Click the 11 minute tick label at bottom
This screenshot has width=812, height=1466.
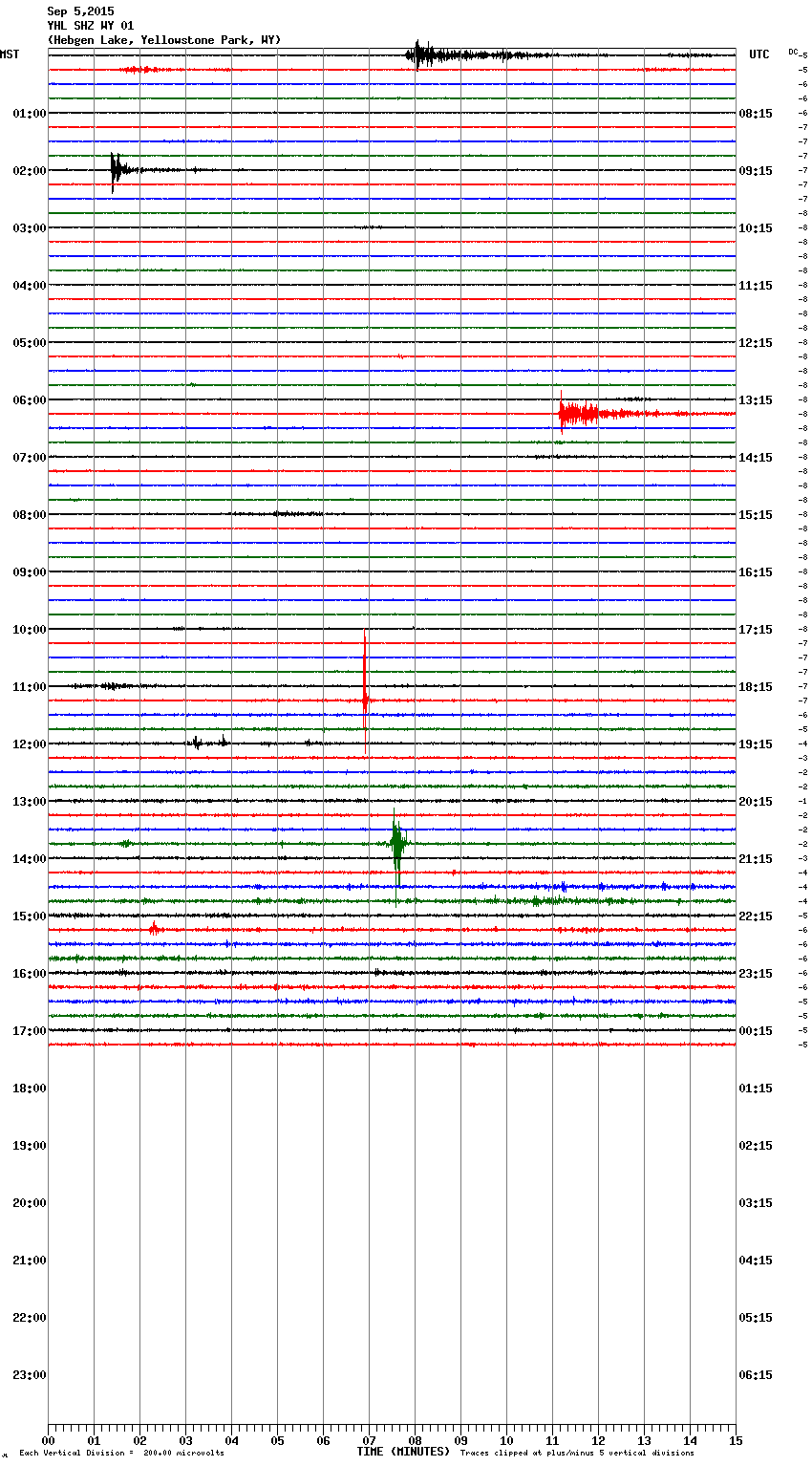[552, 1440]
